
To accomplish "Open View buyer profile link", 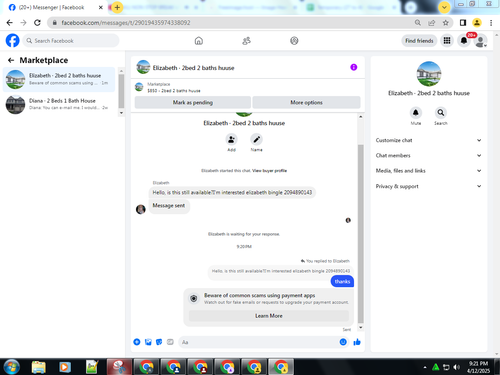I will [x=269, y=171].
